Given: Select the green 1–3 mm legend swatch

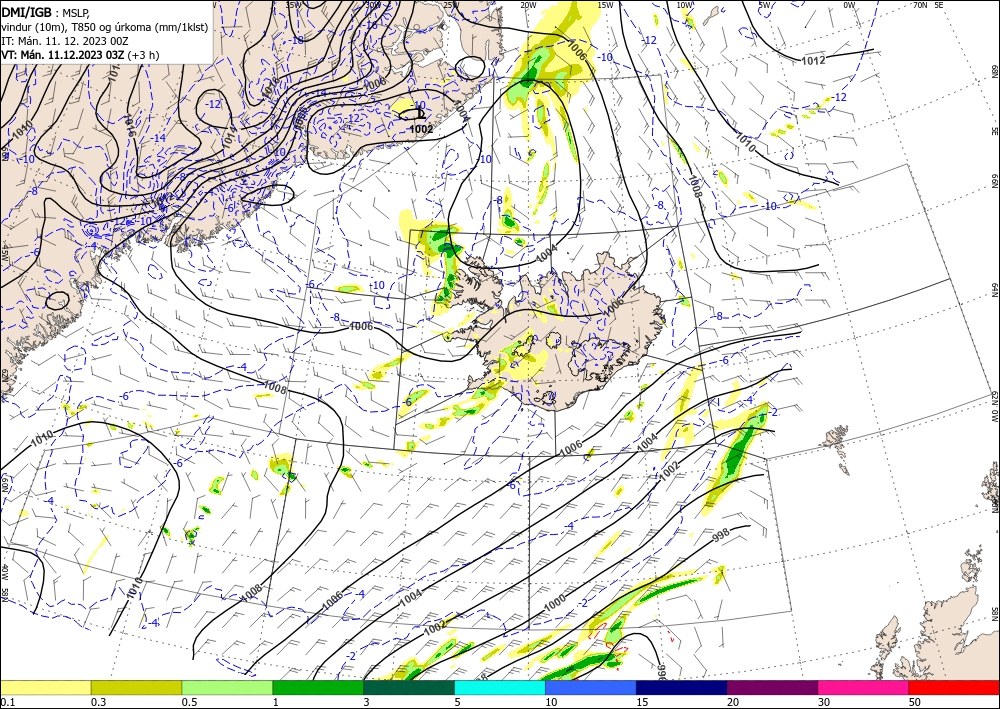Looking at the screenshot, I should pos(318,687).
